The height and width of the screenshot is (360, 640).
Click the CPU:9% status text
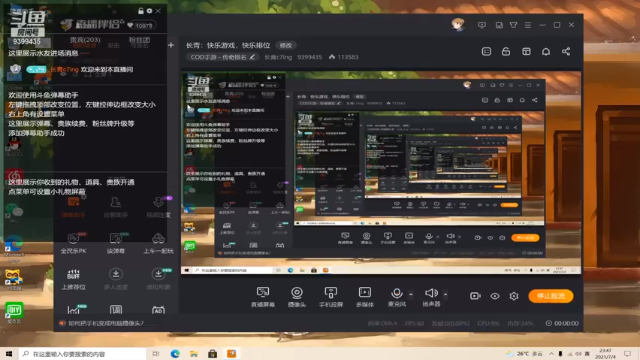click(489, 323)
